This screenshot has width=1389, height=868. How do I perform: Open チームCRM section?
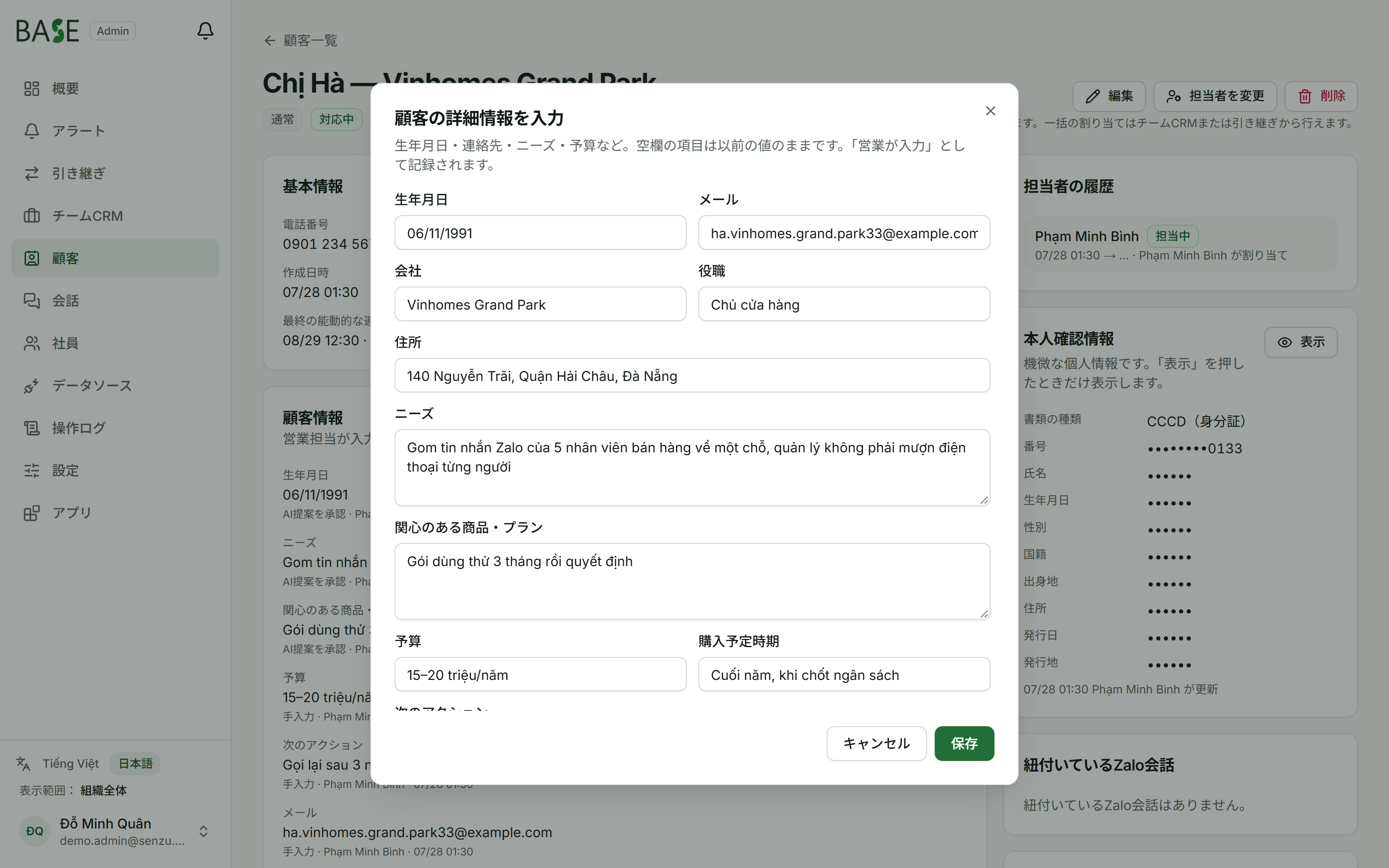coord(115,216)
